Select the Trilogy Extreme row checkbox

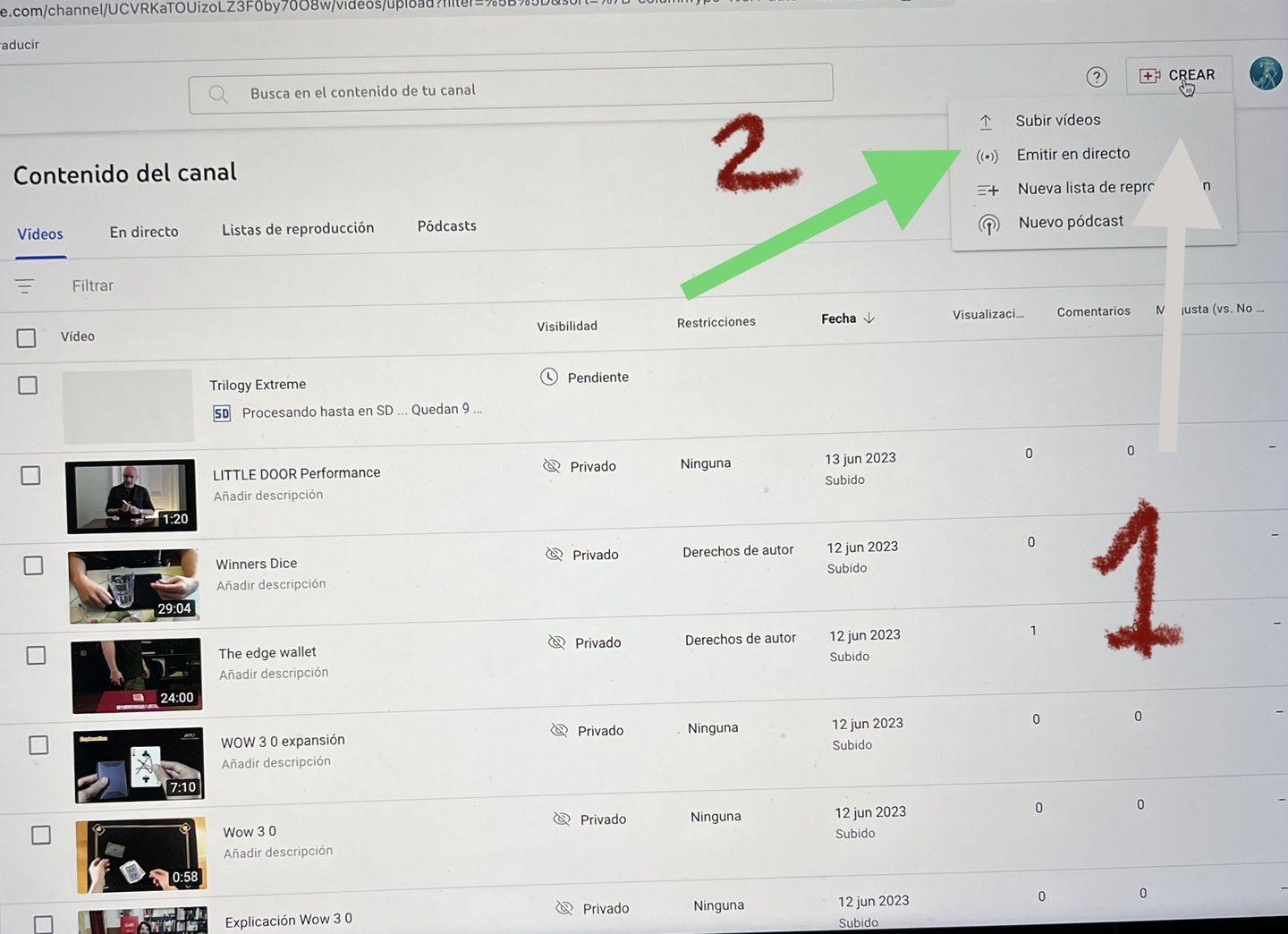click(x=28, y=386)
